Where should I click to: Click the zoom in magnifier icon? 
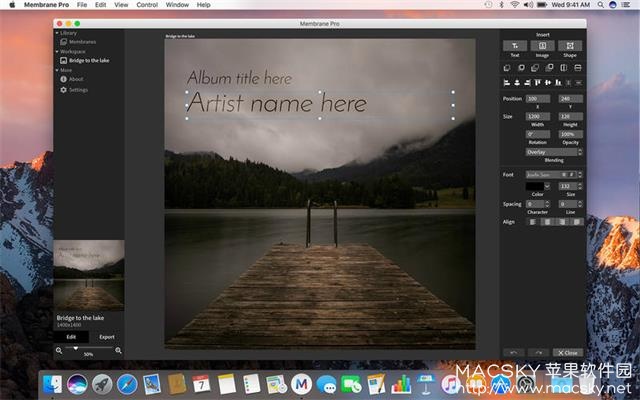click(118, 350)
